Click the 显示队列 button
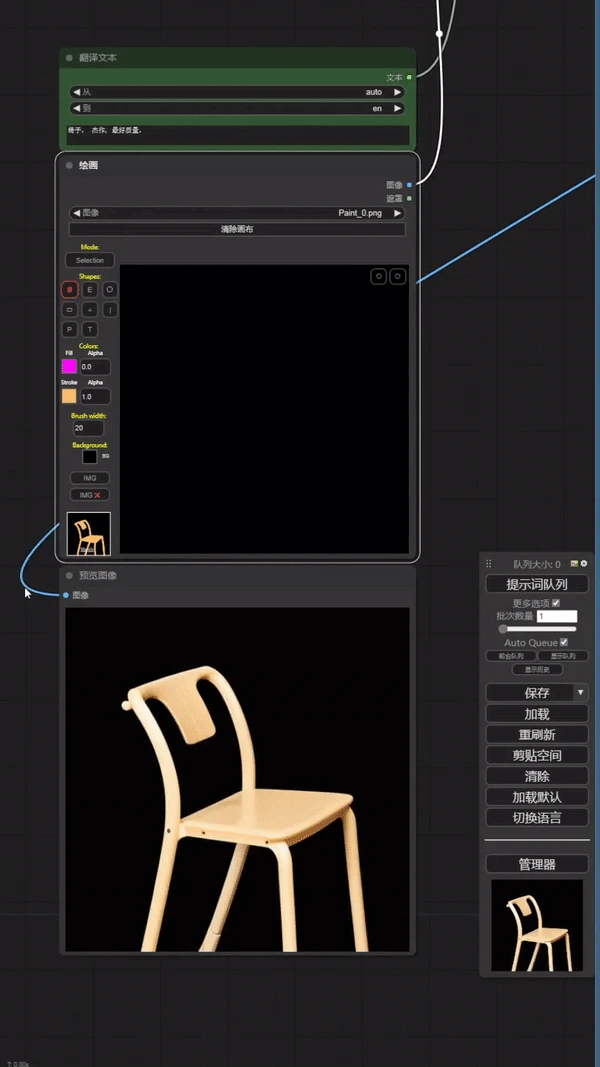Image resolution: width=600 pixels, height=1067 pixels. [563, 656]
